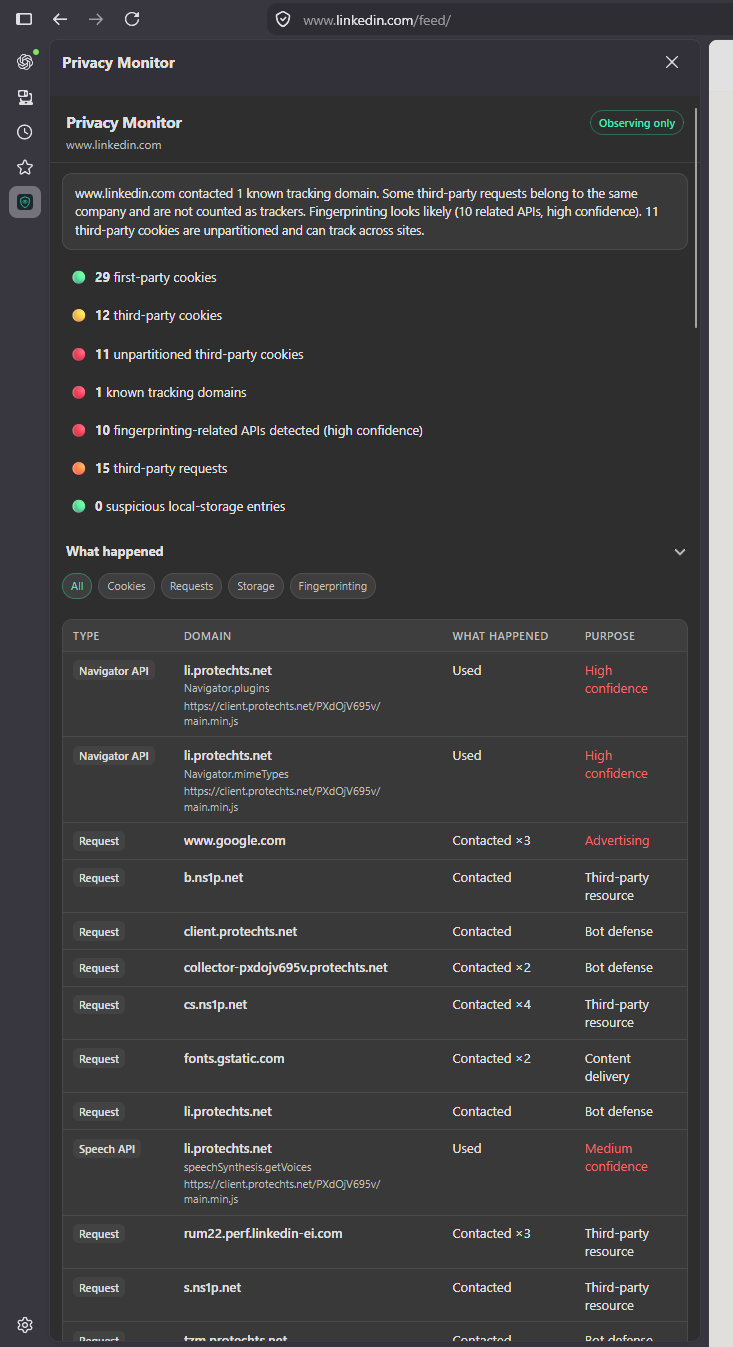Toggle the browser sidebar panel icon

click(24, 19)
